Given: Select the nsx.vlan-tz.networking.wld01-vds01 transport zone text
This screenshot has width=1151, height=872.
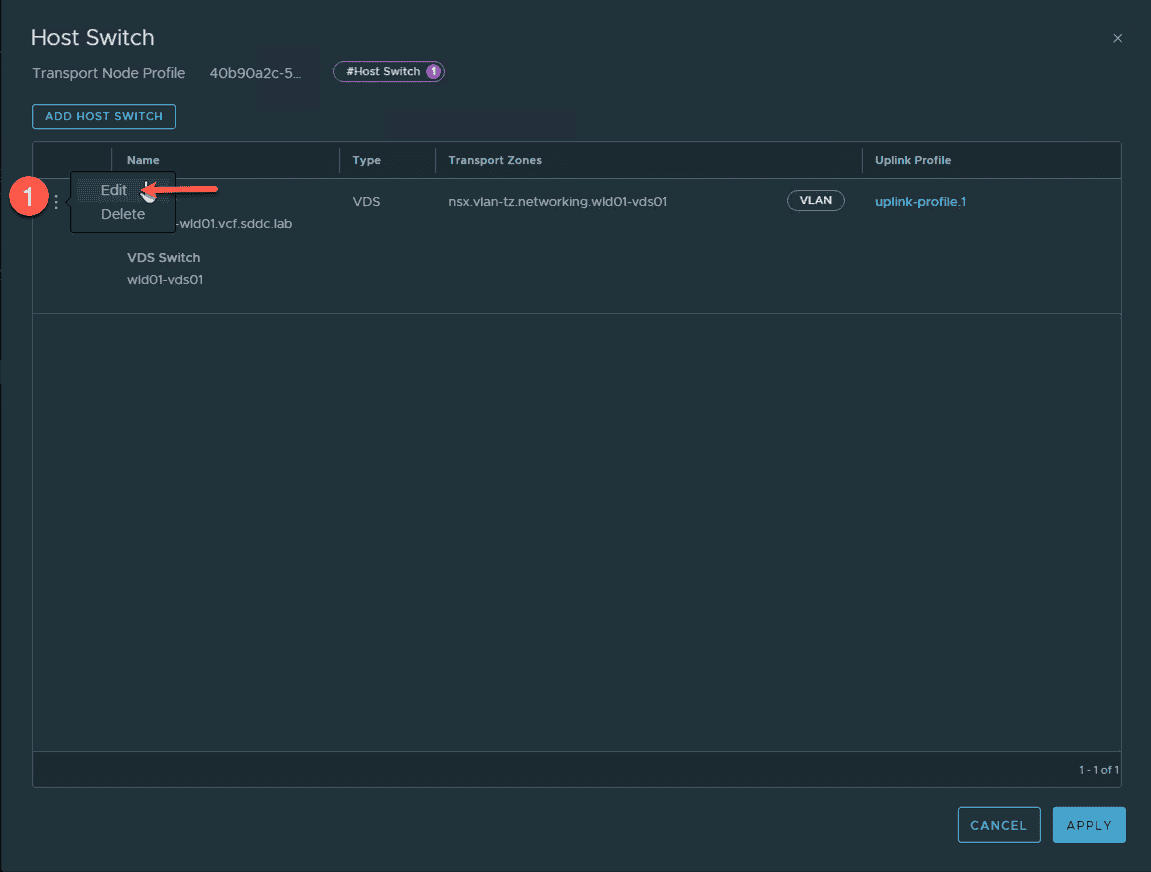Looking at the screenshot, I should (x=557, y=201).
